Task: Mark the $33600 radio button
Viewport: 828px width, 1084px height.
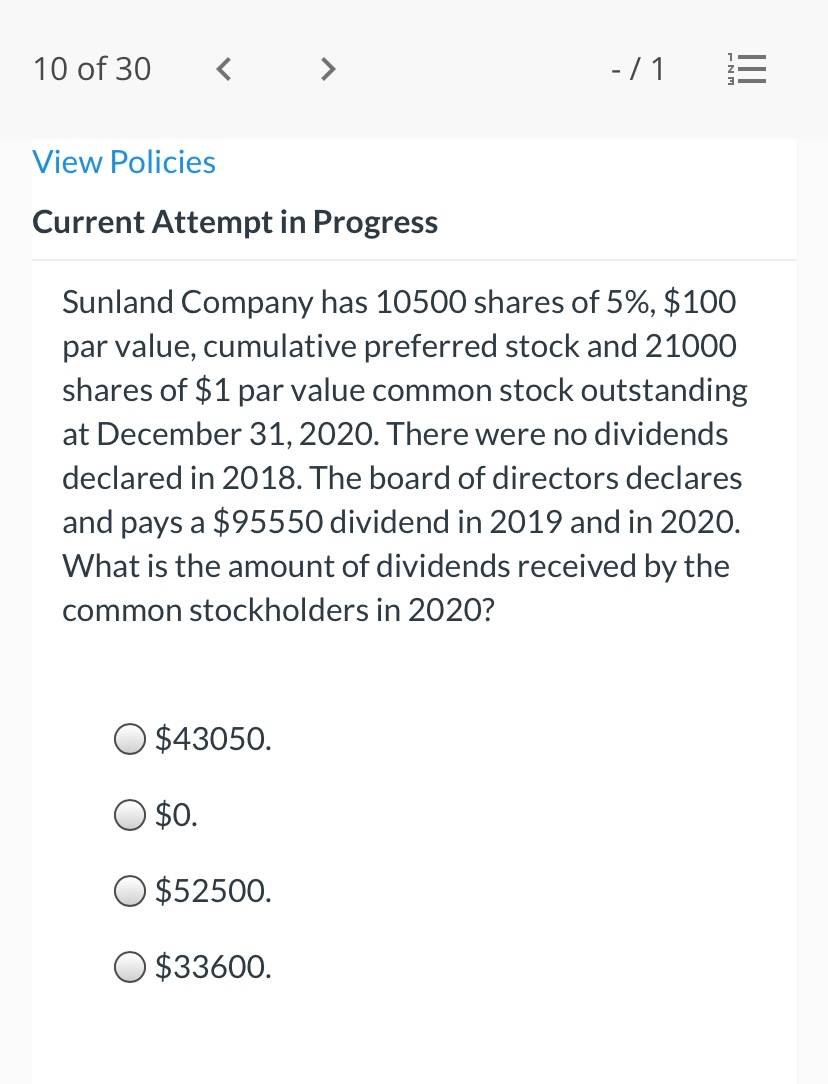Action: (x=129, y=966)
